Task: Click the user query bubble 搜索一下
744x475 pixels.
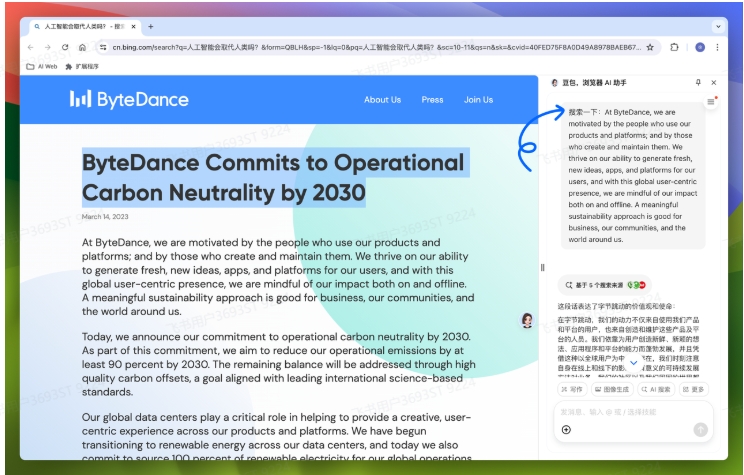Action: pyautogui.click(x=632, y=176)
